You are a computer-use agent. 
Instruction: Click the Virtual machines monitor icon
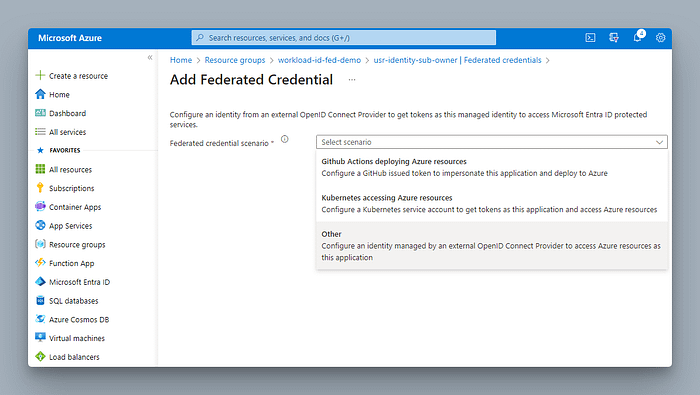coord(40,337)
